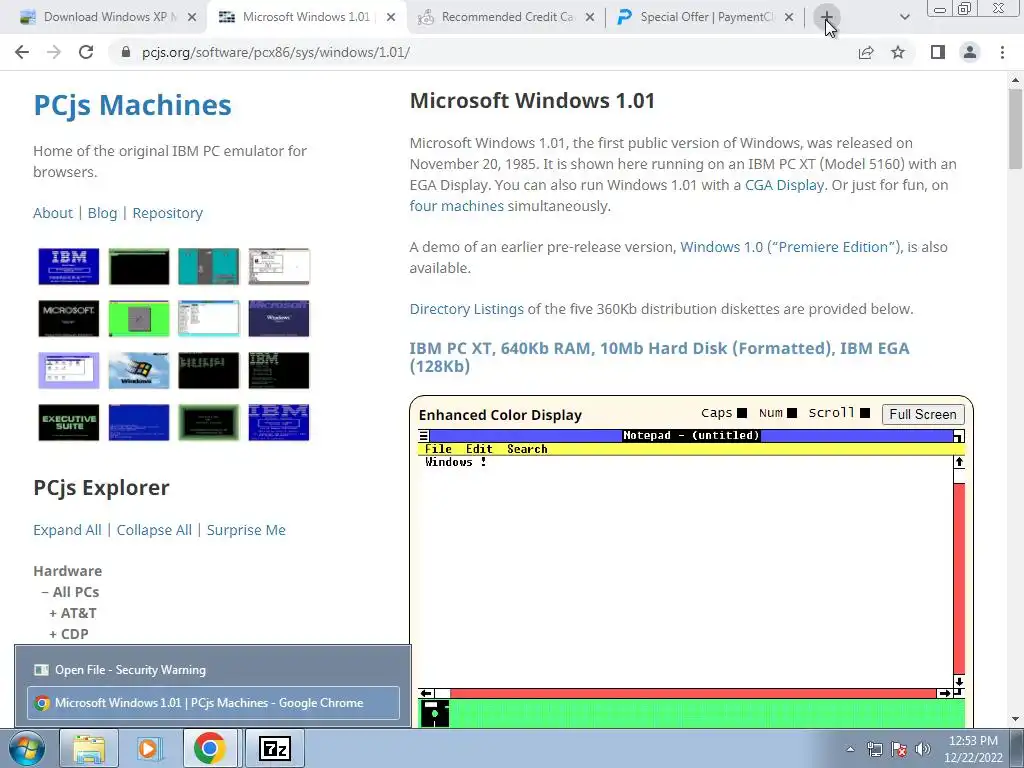
Task: Open the Blog link
Action: (103, 213)
